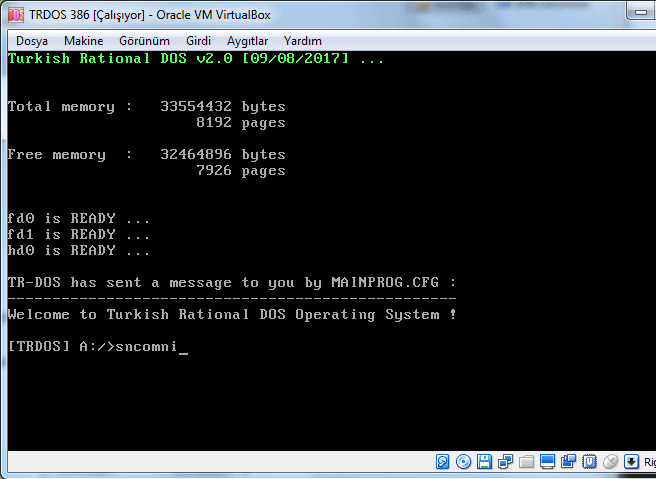Click the video capture status icon
Viewport: 656px width, 479px height.
tap(569, 462)
